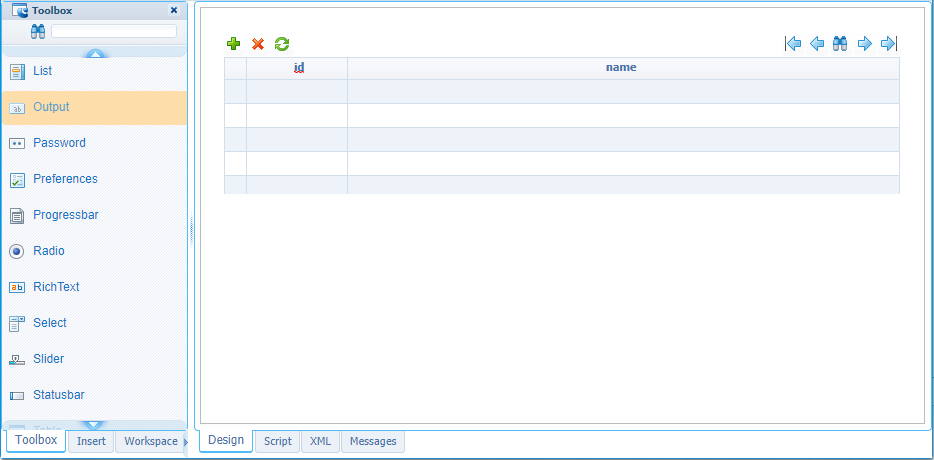Click the binoculars search icon above the table

point(840,44)
